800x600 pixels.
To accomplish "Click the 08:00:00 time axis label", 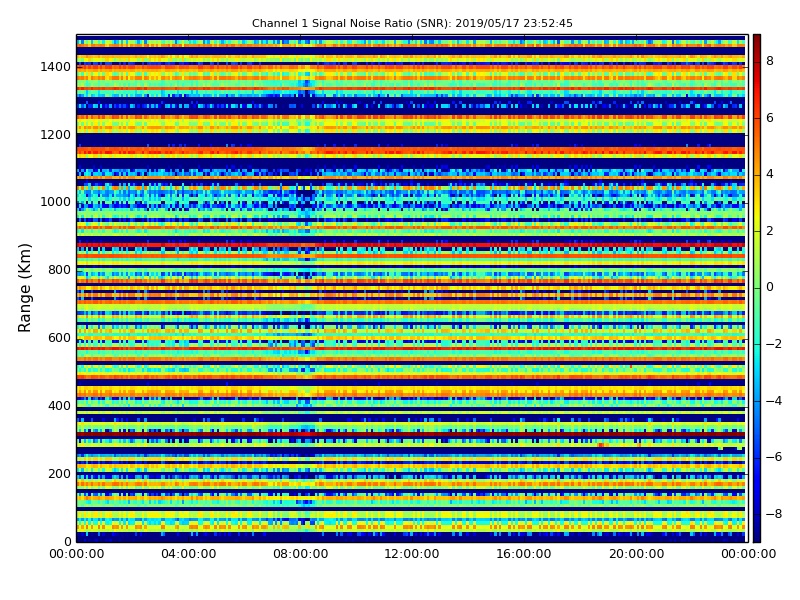I will click(x=301, y=554).
